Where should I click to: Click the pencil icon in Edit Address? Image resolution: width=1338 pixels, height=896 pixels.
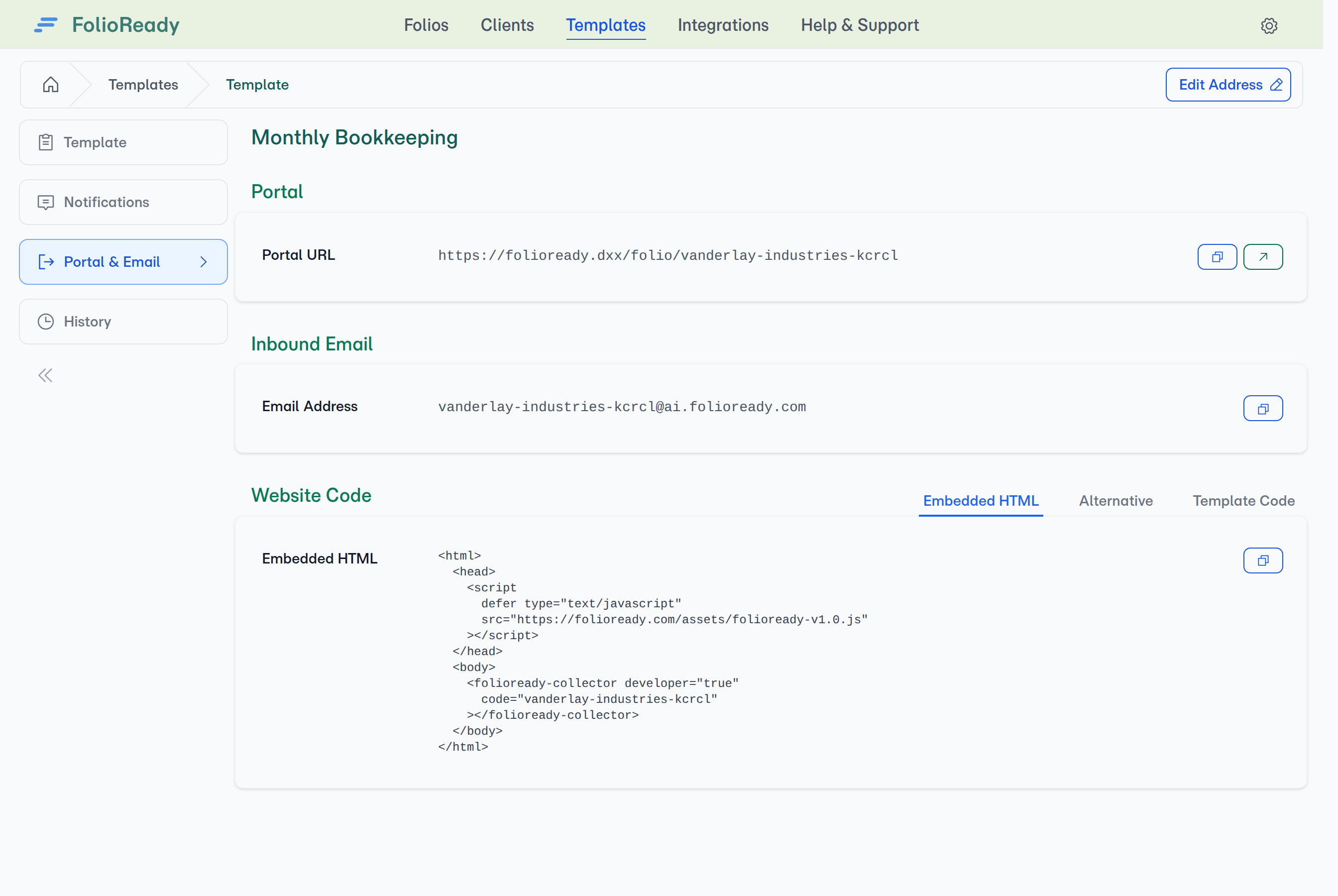pos(1276,85)
